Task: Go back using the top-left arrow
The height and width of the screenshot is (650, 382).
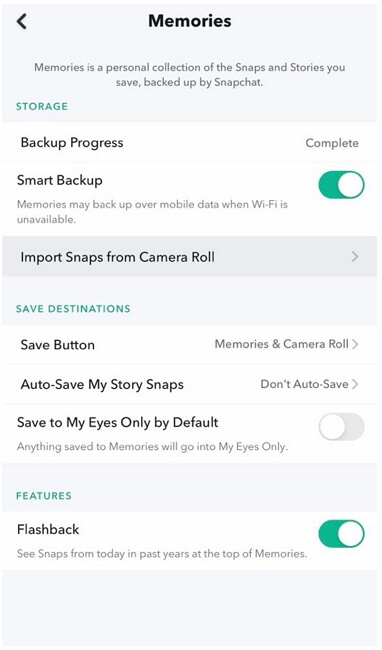Action: point(22,21)
